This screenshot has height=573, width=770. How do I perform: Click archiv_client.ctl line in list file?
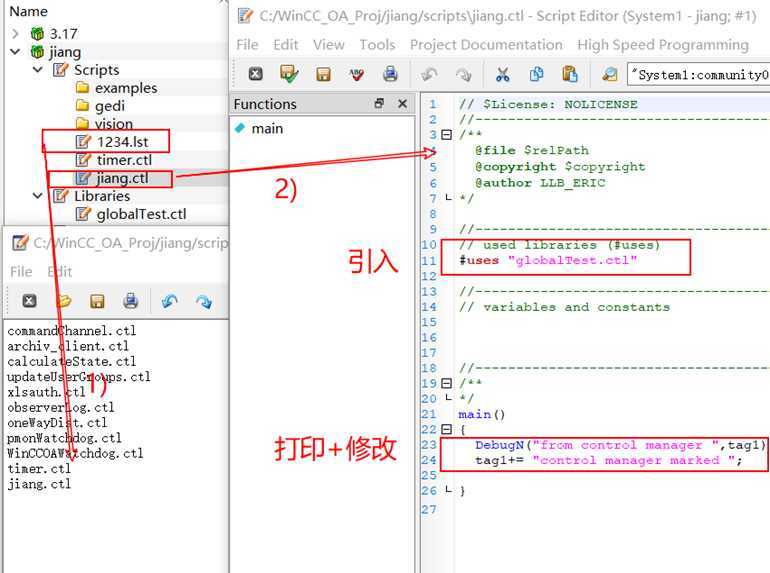pyautogui.click(x=68, y=346)
